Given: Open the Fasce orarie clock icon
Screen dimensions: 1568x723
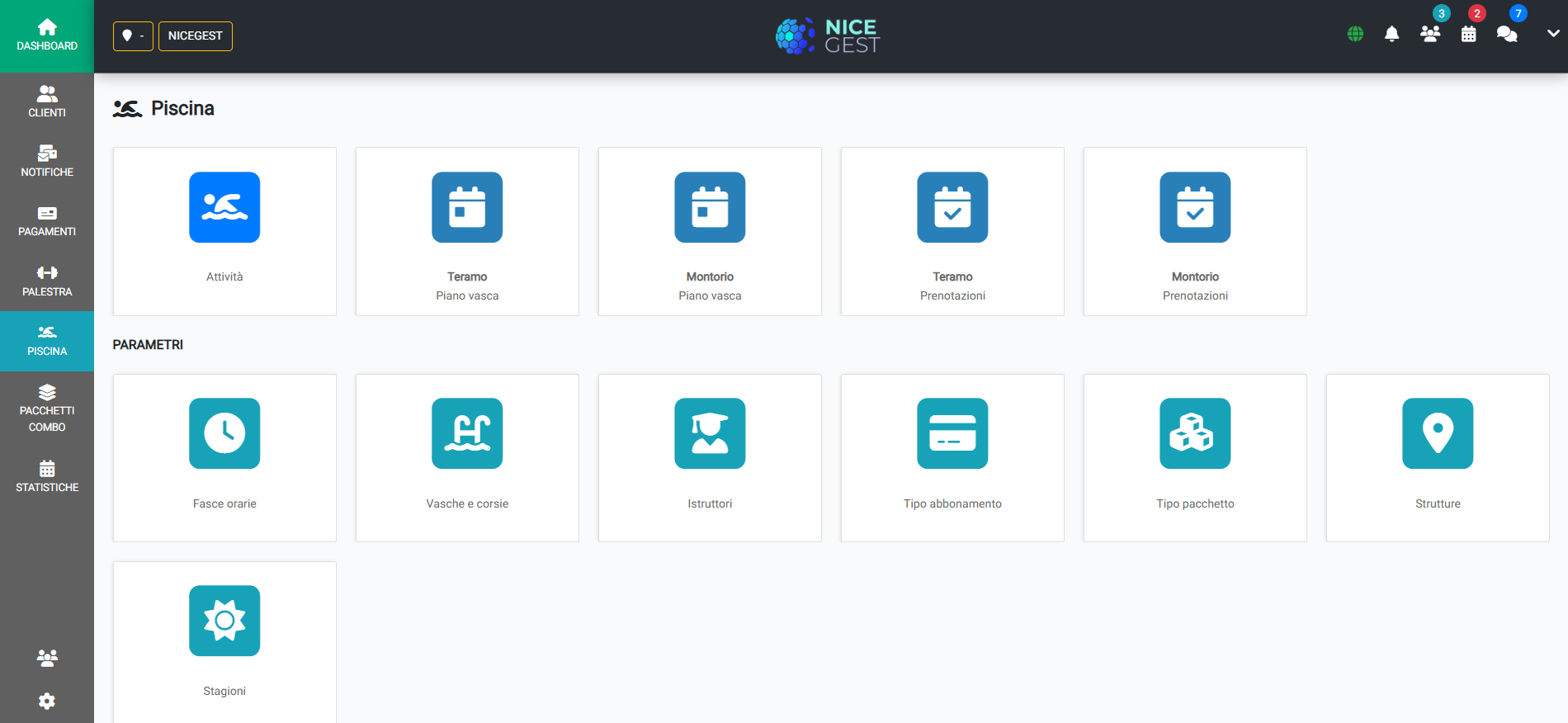Looking at the screenshot, I should tap(224, 433).
